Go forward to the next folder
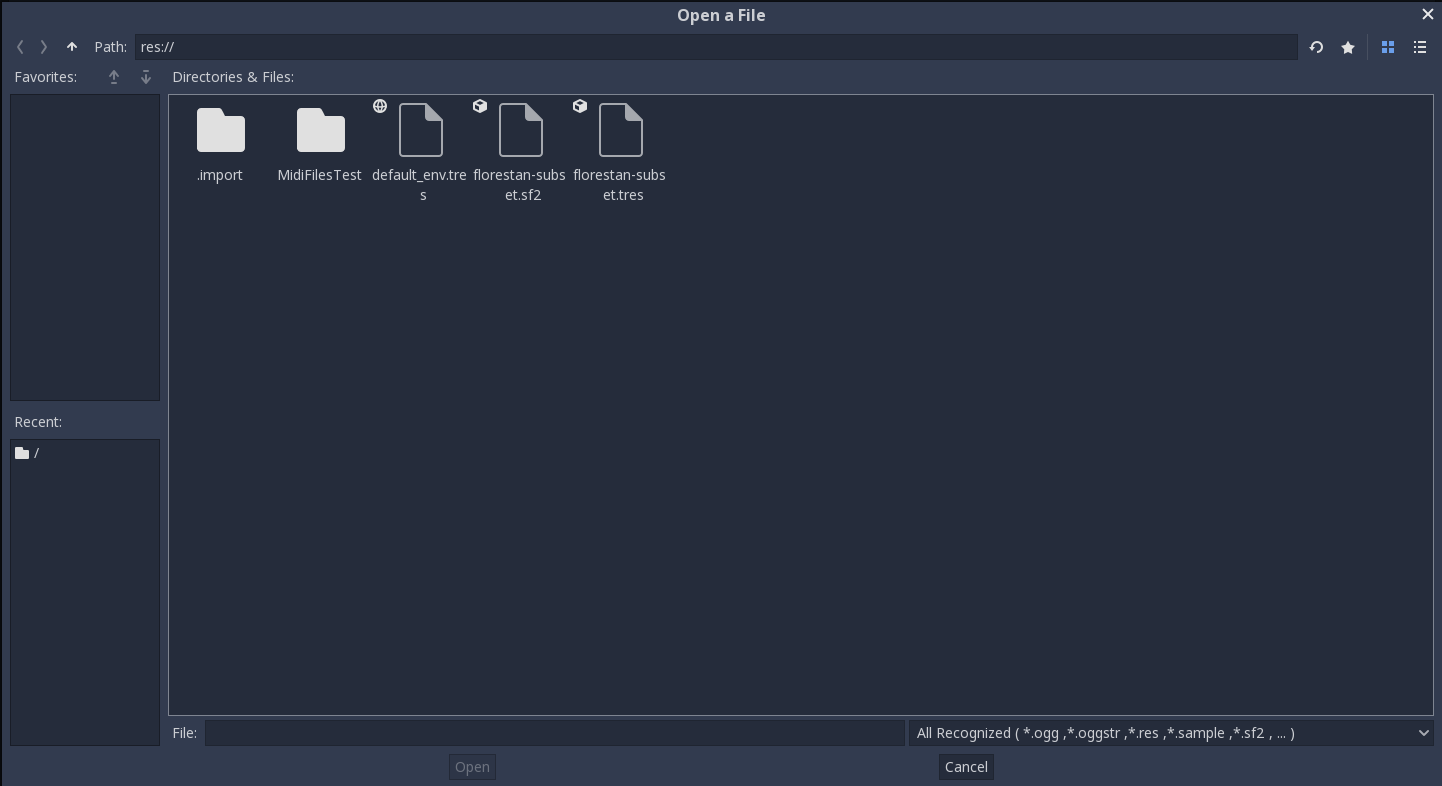 (x=44, y=47)
